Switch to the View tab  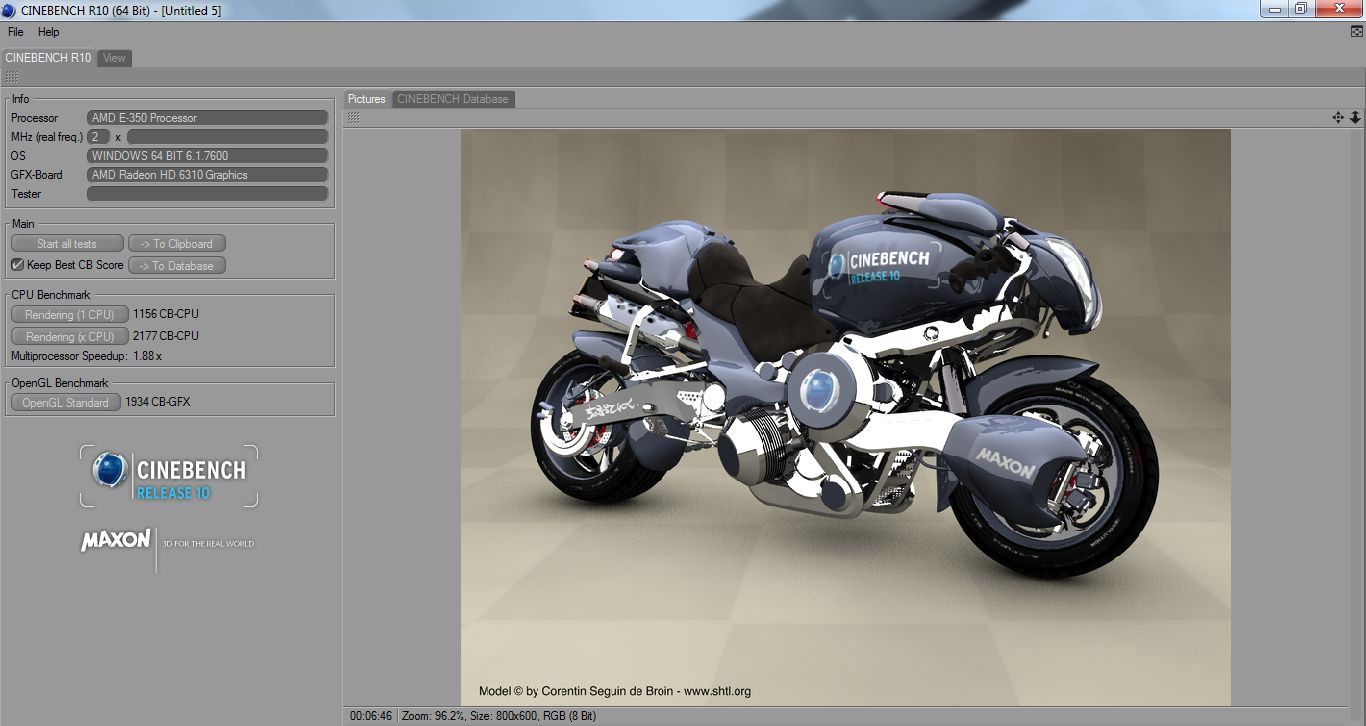pyautogui.click(x=115, y=58)
